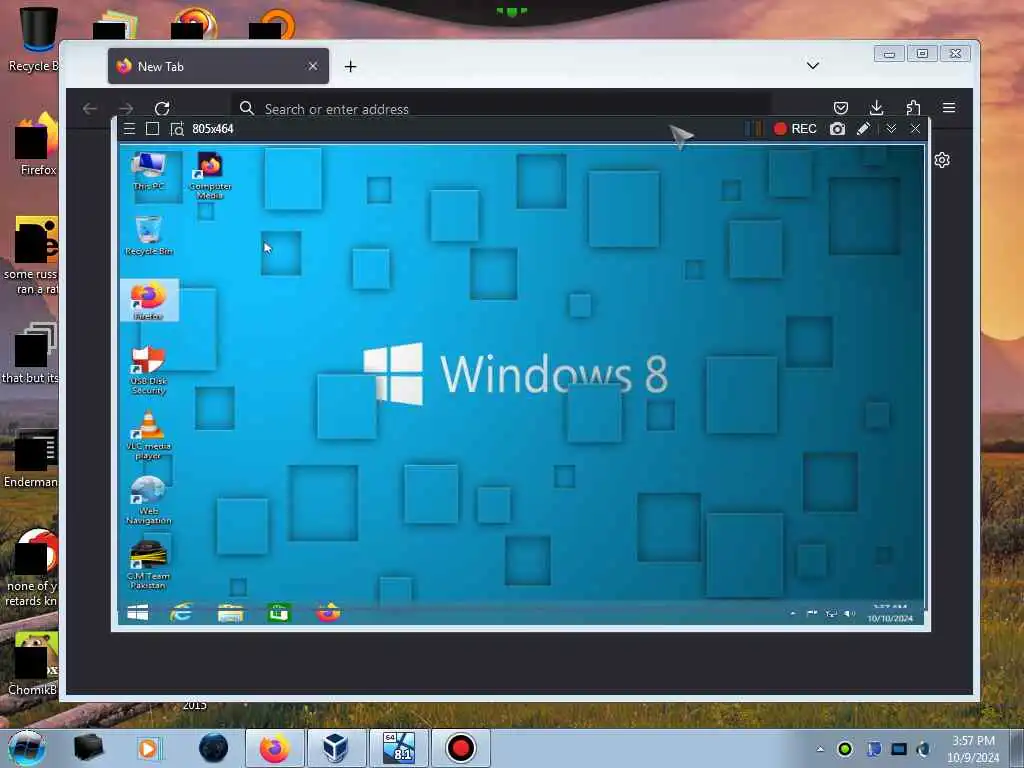Viewport: 1024px width, 768px height.
Task: Open the Bandicam recorder hamburger menu
Action: pos(129,129)
